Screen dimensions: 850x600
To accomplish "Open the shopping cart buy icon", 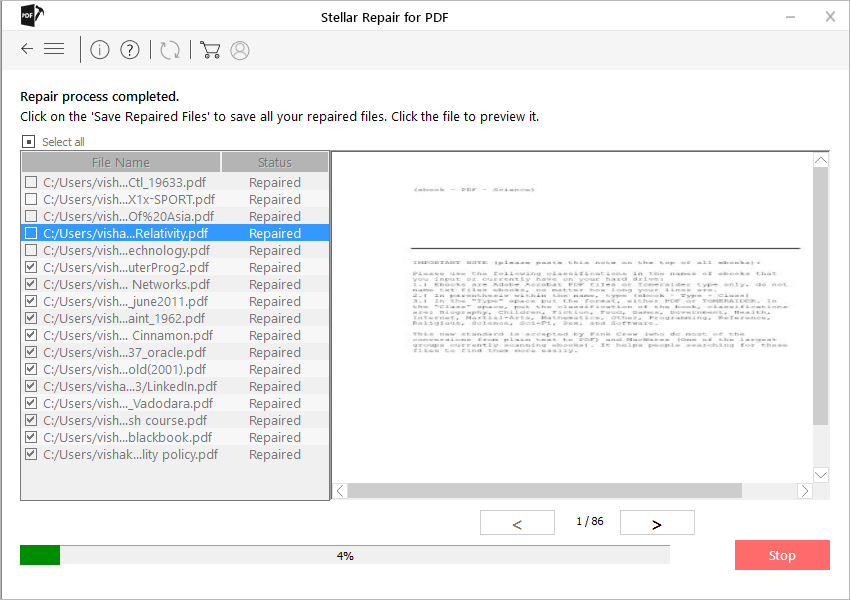I will (x=210, y=50).
